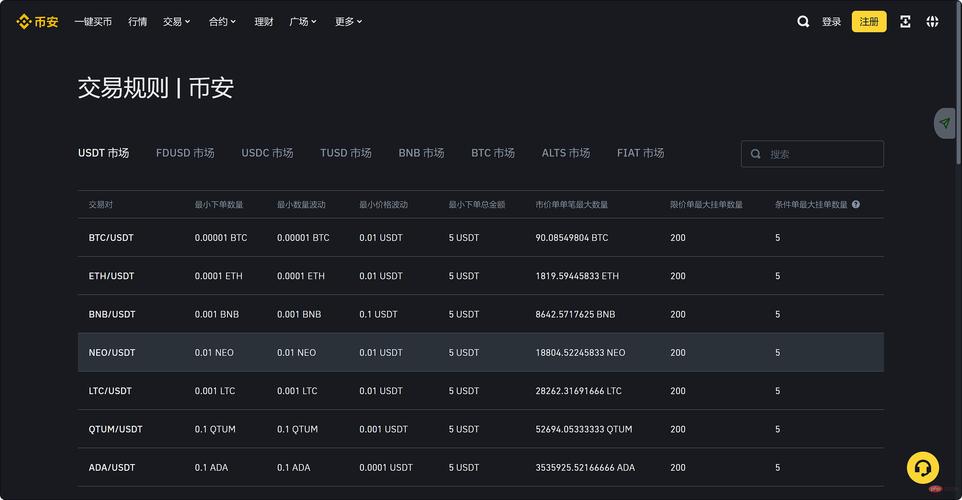This screenshot has height=500, width=962.
Task: Click the 最小数量波动 column header
Action: (301, 204)
